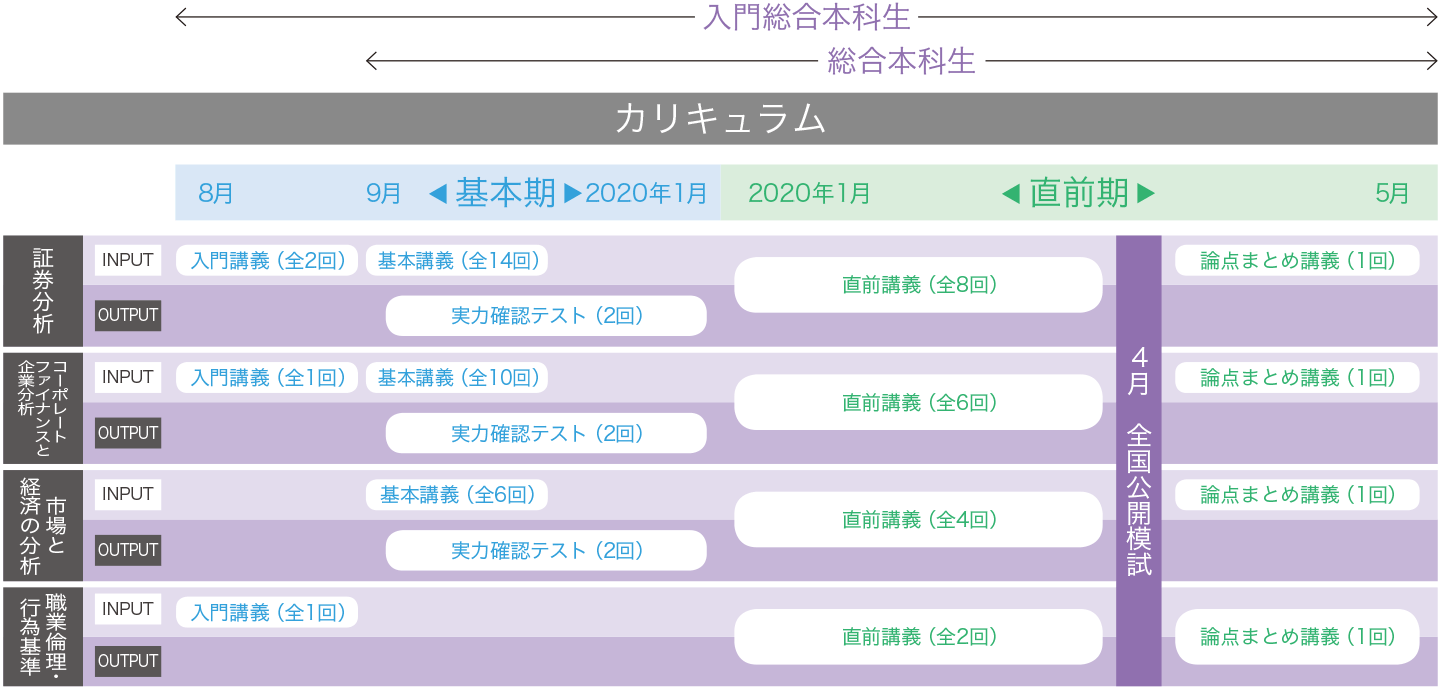This screenshot has height=689, width=1440.
Task: Click the 4月 全国公開模試 vertical bar
Action: point(1139,461)
